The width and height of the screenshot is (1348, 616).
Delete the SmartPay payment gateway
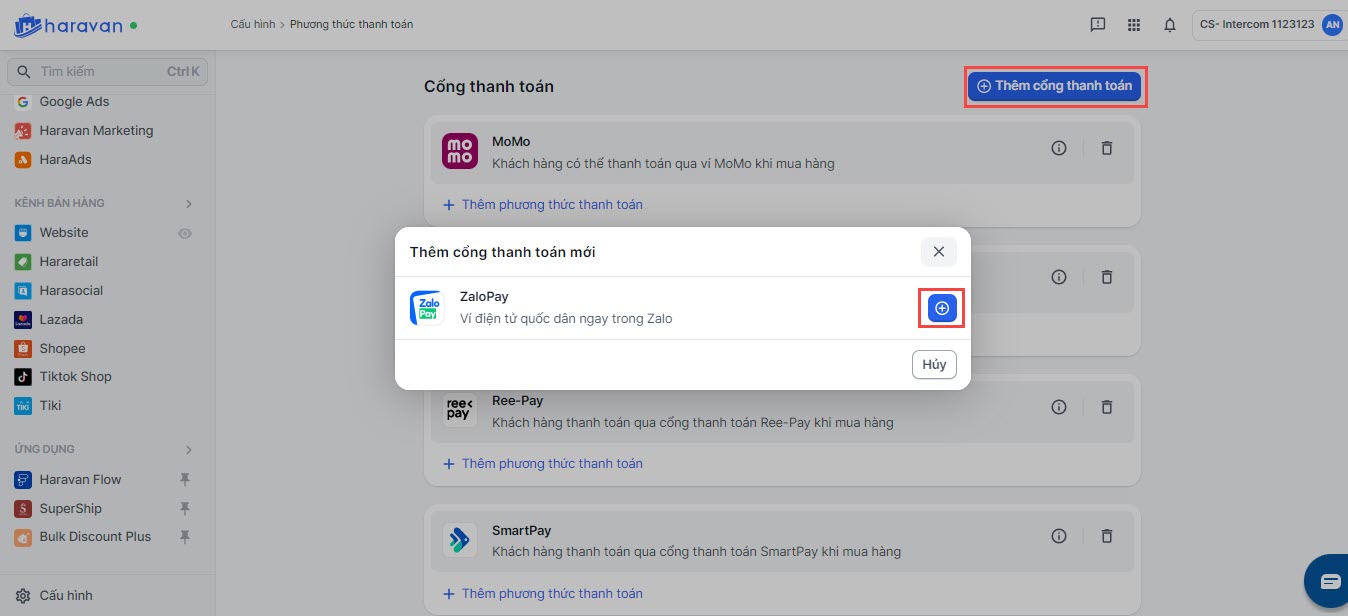point(1107,536)
